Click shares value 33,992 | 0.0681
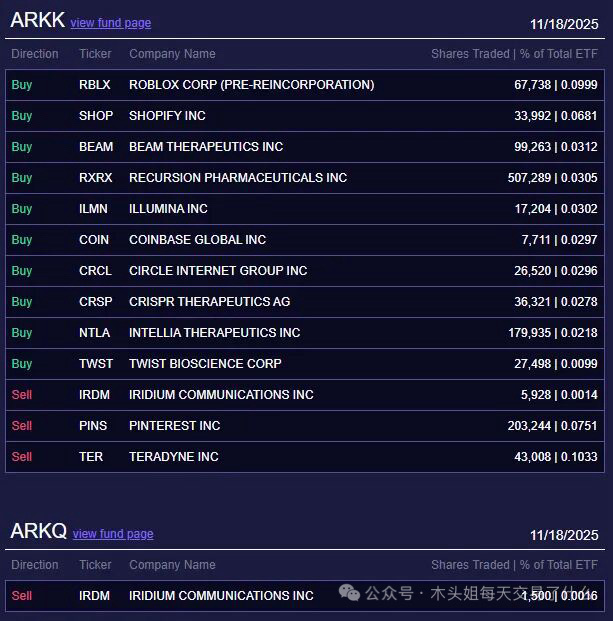The height and width of the screenshot is (621, 613). 556,116
